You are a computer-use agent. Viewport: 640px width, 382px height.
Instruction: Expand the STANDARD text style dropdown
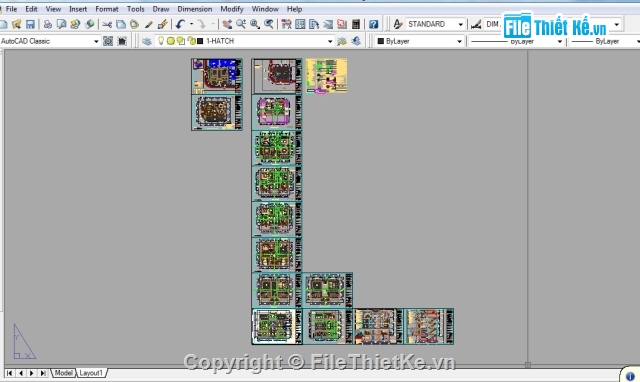click(435, 24)
